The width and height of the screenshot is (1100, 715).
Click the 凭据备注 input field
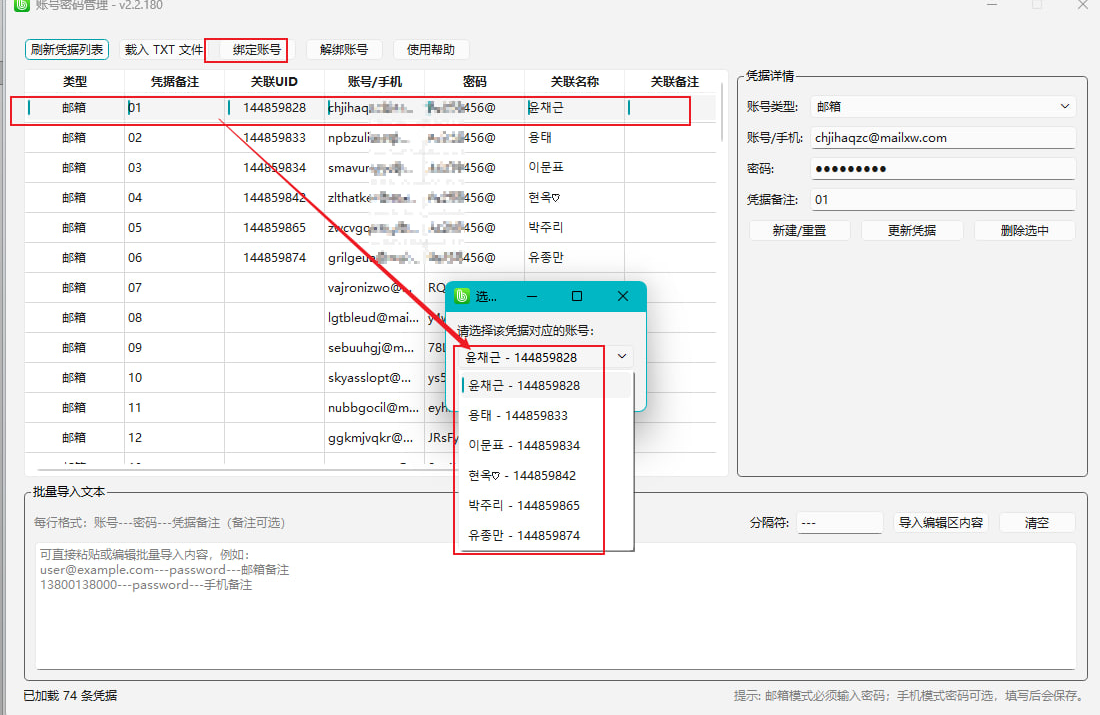[x=943, y=200]
